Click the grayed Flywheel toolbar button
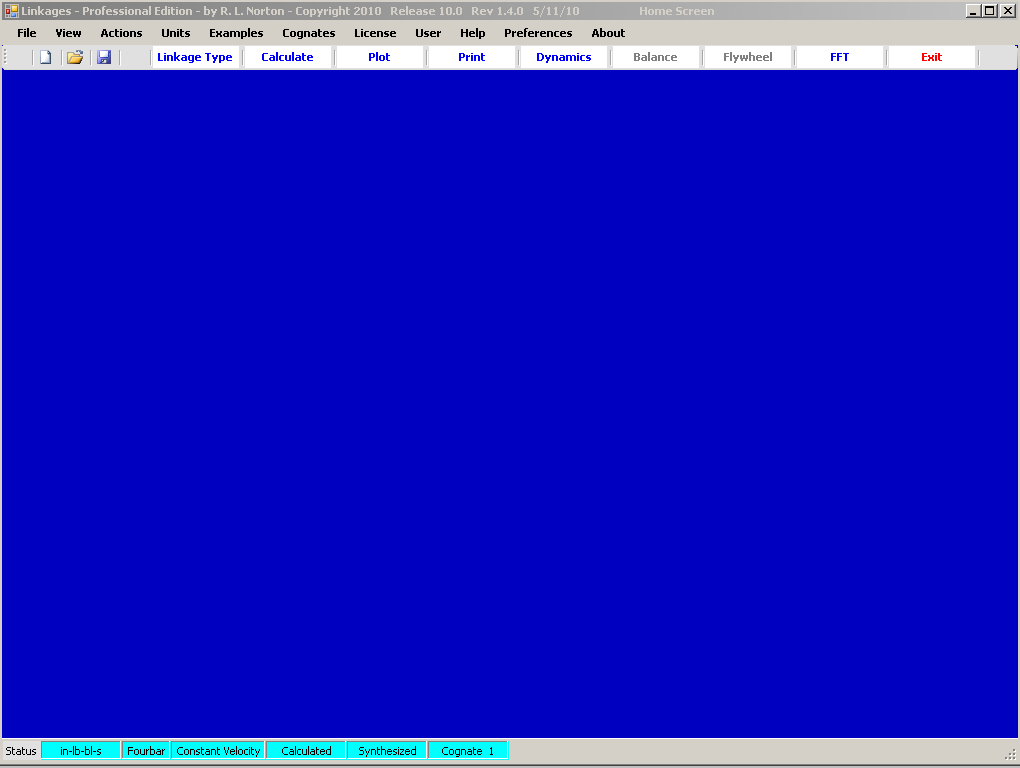The height and width of the screenshot is (768, 1020). [x=747, y=57]
